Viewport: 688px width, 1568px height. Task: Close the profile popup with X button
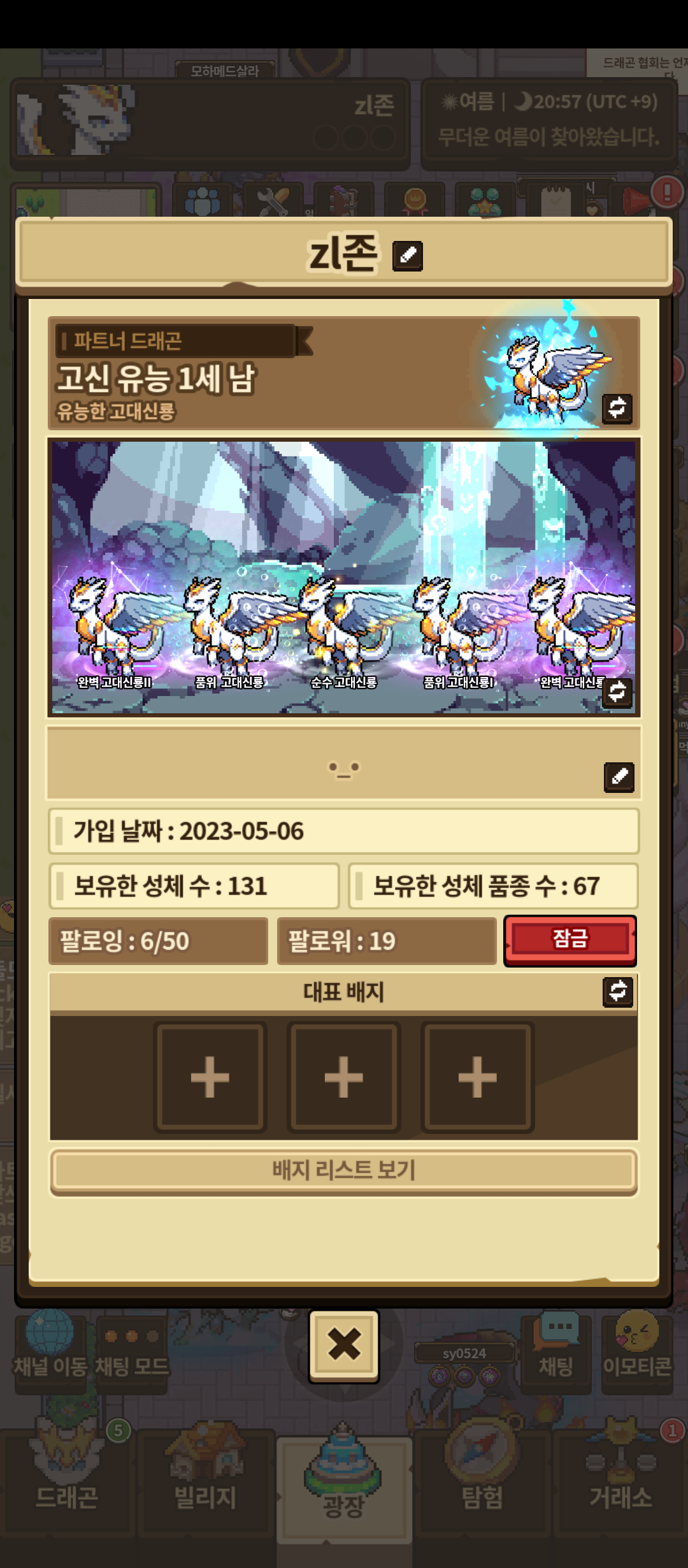344,1346
